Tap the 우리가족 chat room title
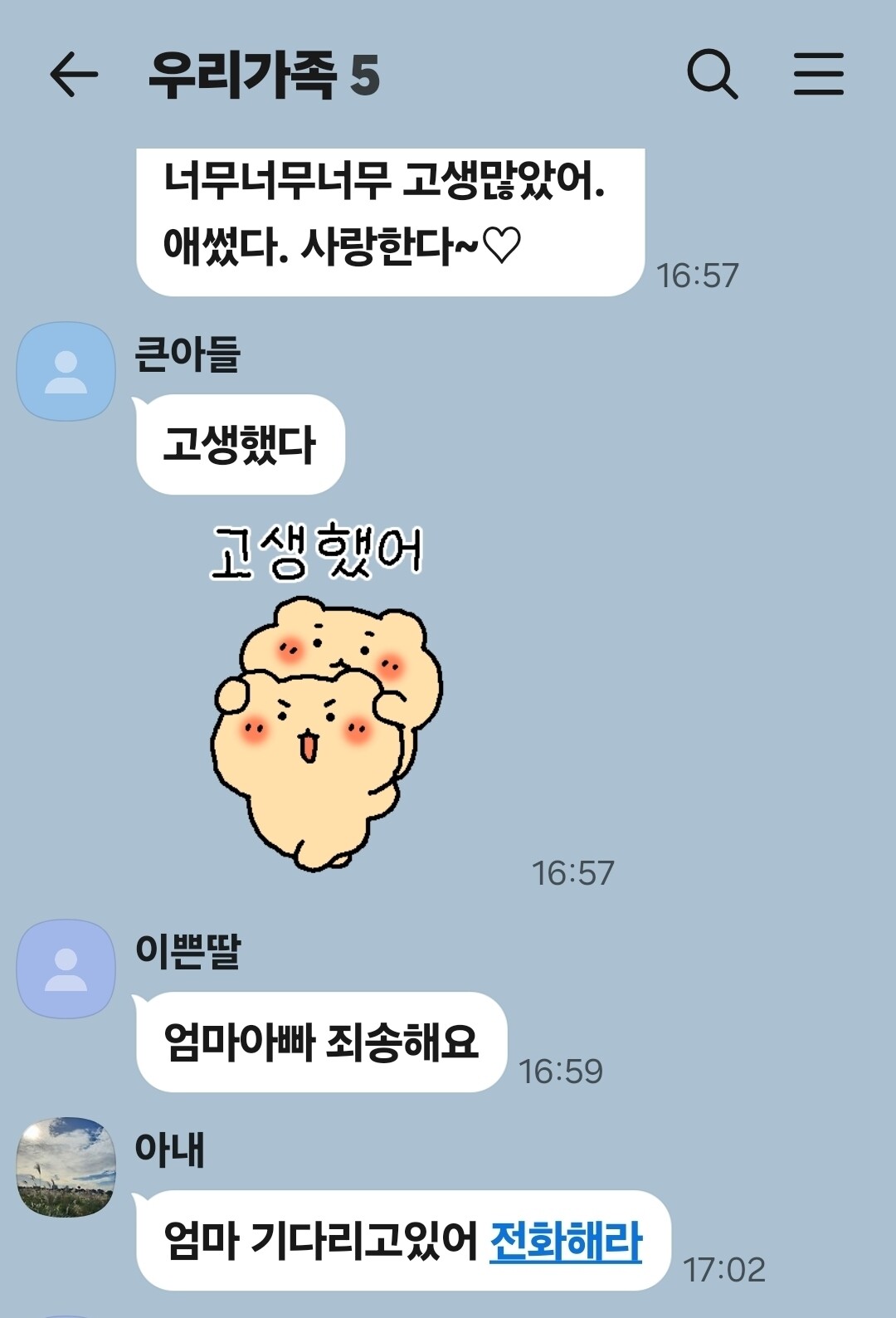Image resolution: width=896 pixels, height=1318 pixels. point(242,76)
